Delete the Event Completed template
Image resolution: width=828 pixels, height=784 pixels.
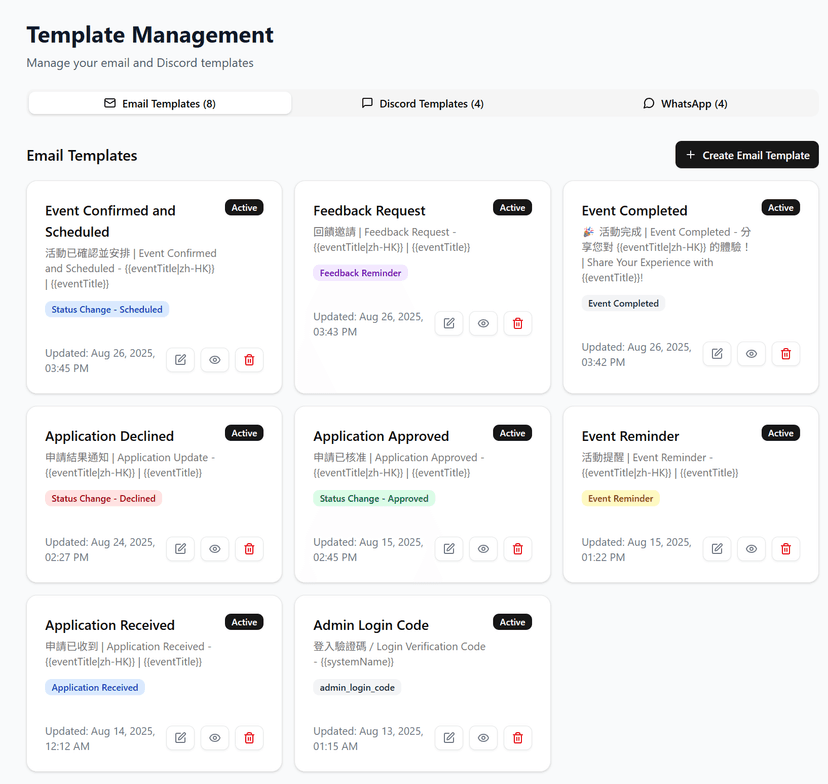(785, 353)
